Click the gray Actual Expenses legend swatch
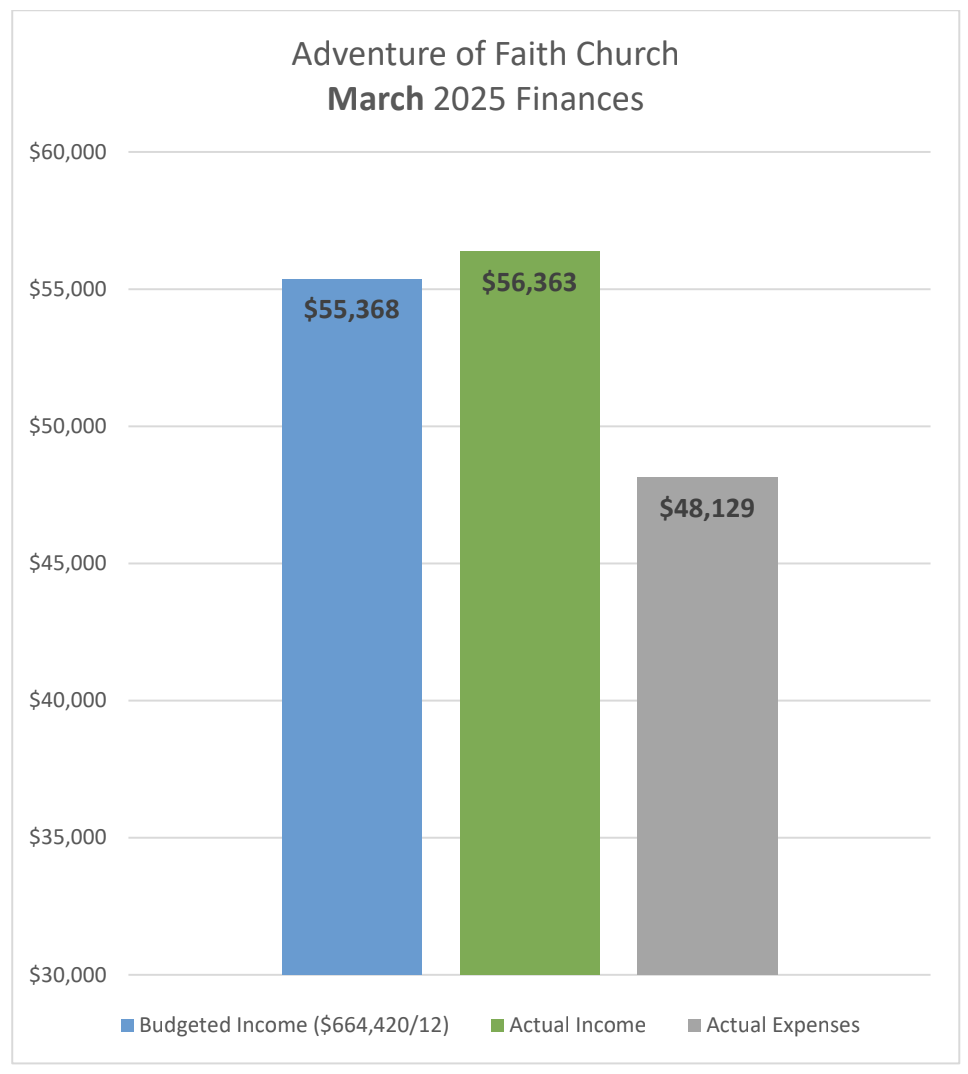 [x=693, y=1025]
